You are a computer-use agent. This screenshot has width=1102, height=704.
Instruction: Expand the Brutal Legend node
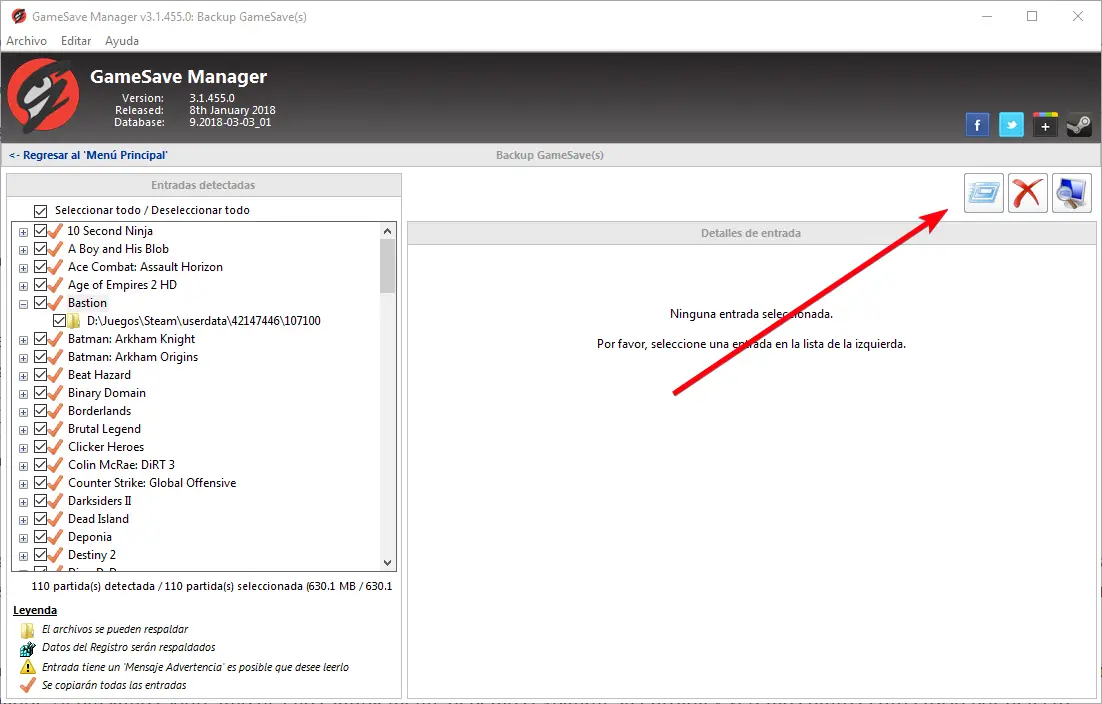click(x=23, y=430)
